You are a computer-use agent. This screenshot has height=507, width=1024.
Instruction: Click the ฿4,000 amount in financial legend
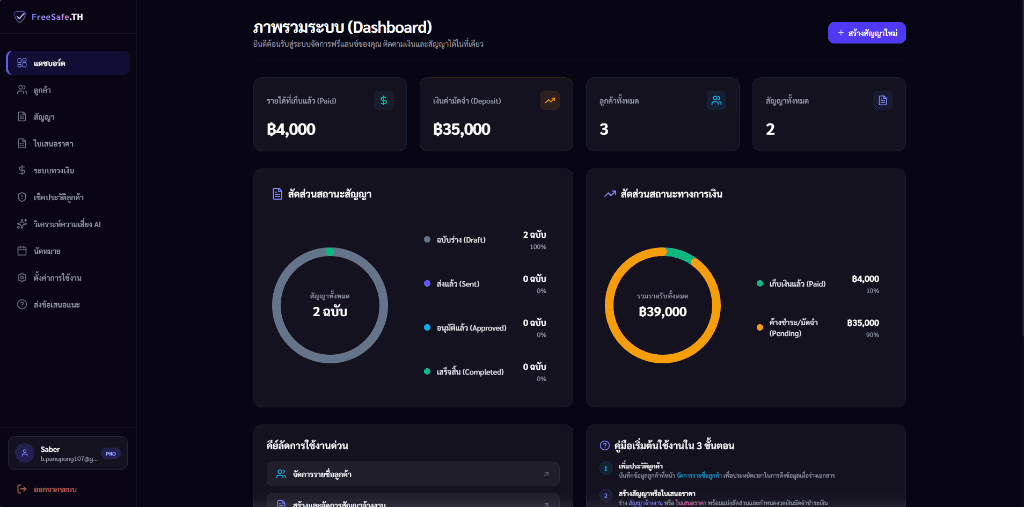(x=865, y=279)
